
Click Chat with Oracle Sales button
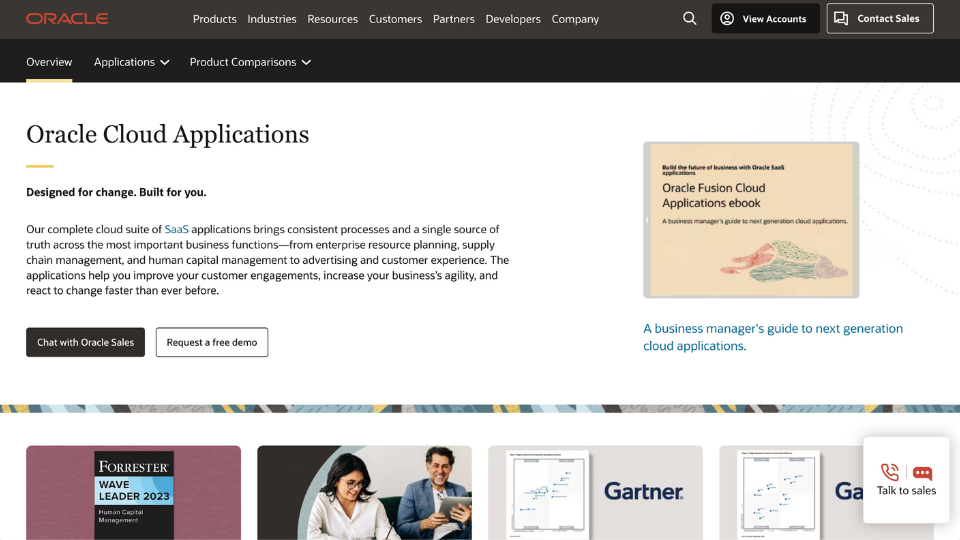[x=85, y=342]
